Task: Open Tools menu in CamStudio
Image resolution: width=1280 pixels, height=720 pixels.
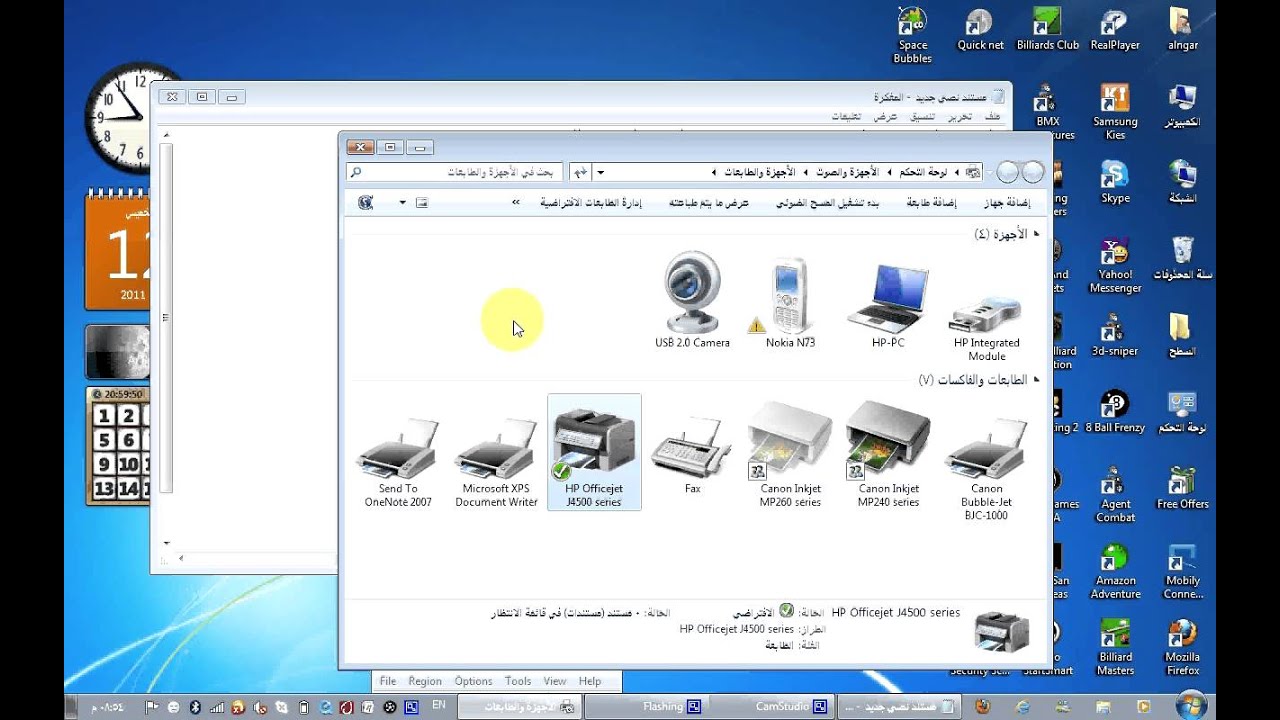Action: coord(518,681)
